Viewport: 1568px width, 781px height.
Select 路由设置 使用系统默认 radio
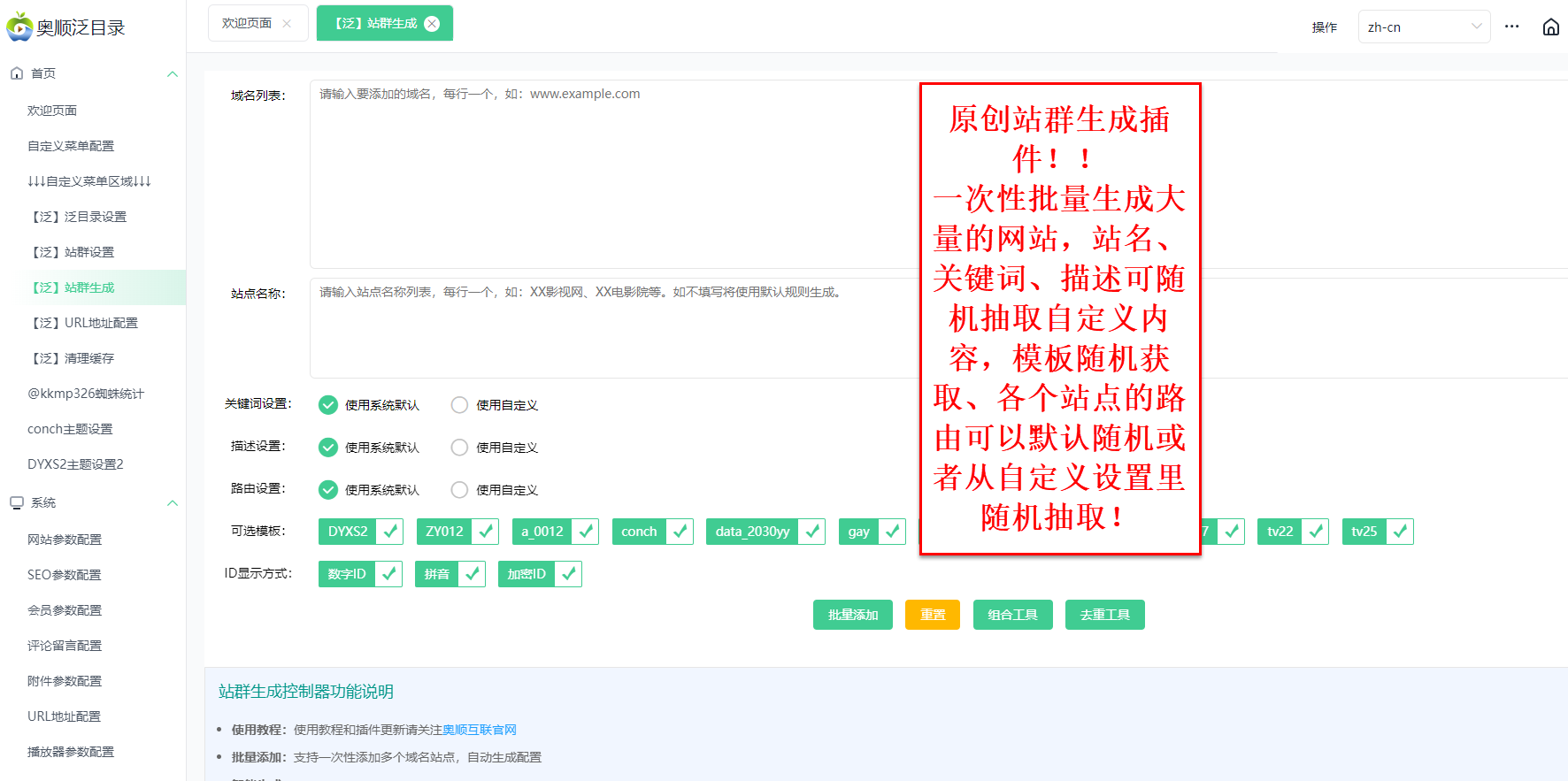click(328, 490)
